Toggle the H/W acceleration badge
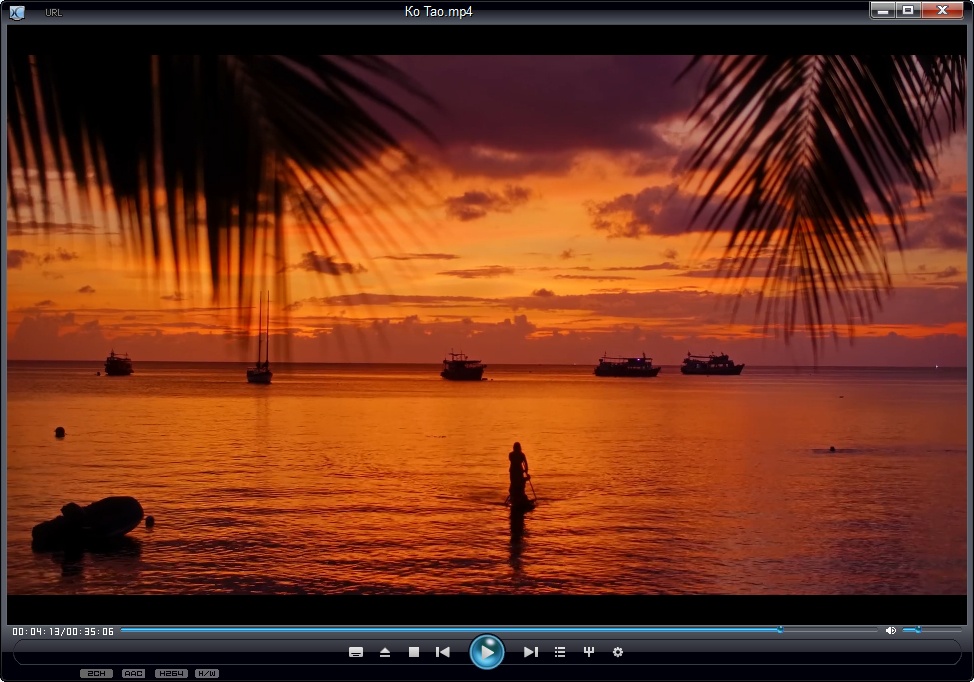974x682 pixels. [x=207, y=673]
